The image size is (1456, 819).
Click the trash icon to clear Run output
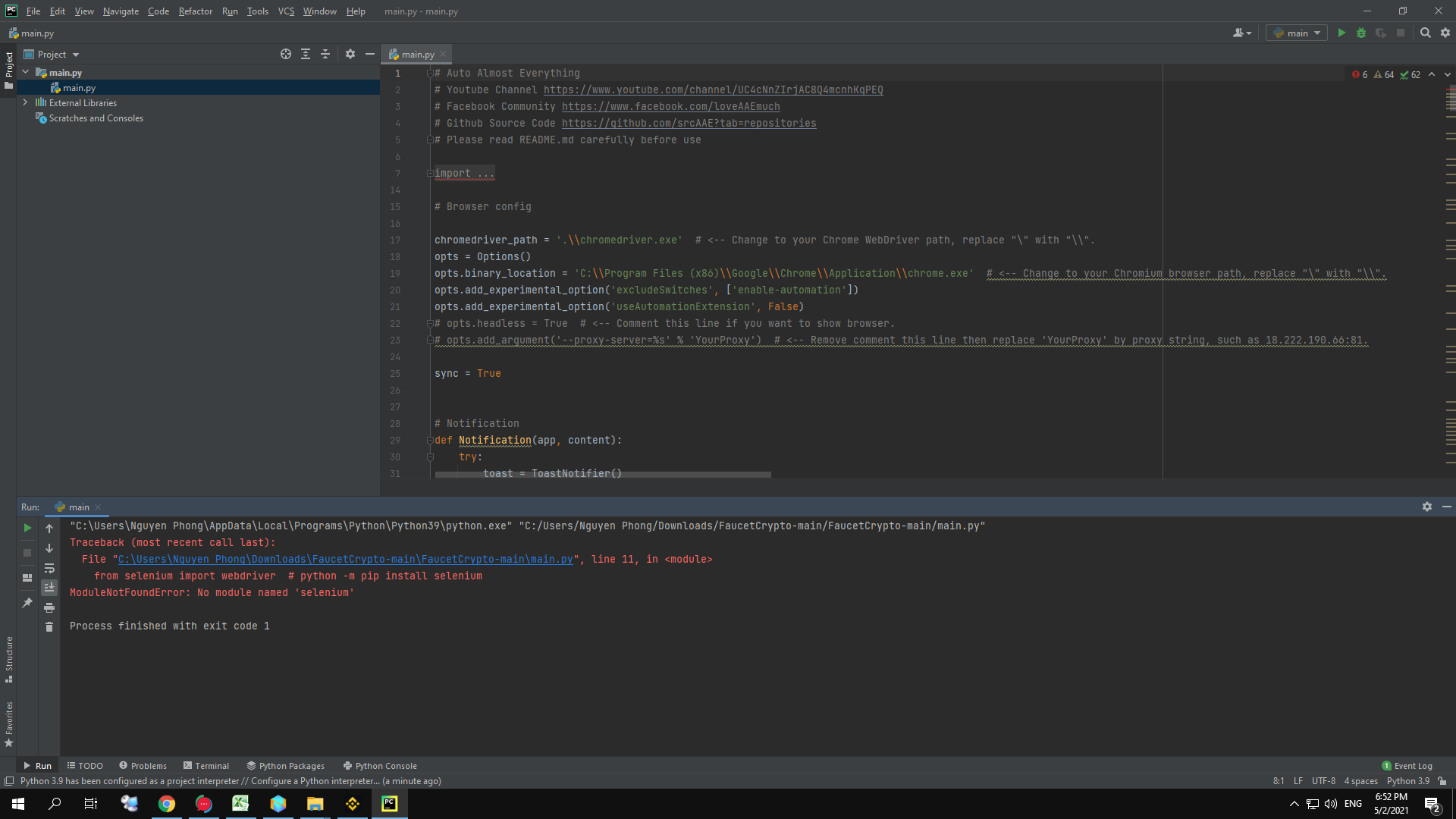pyautogui.click(x=49, y=626)
